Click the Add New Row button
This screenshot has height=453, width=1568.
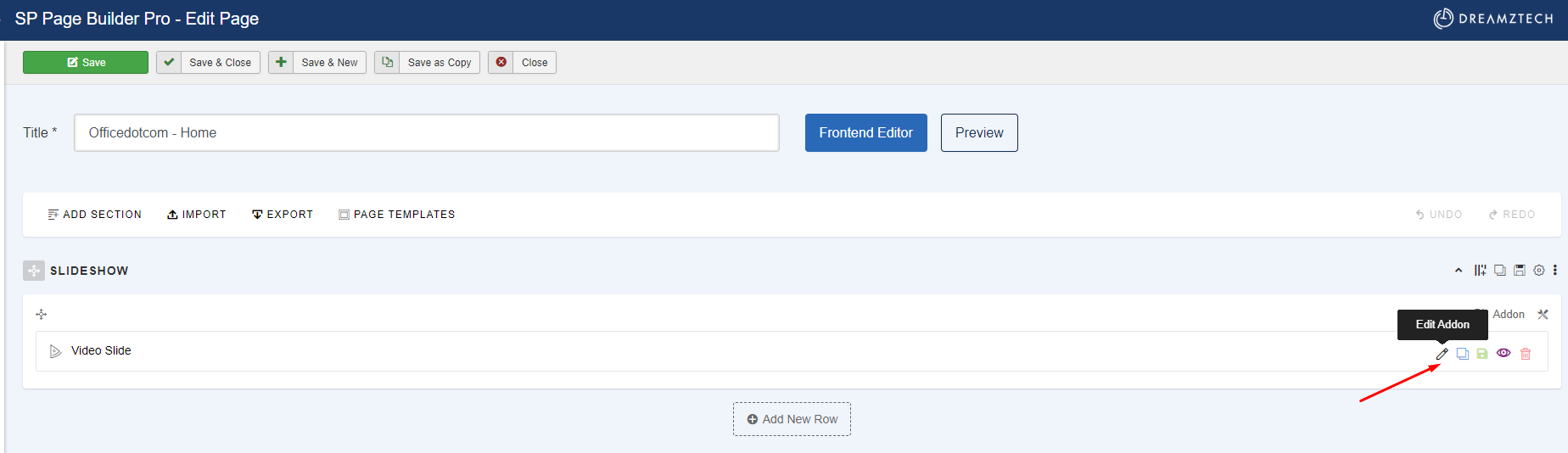[792, 419]
